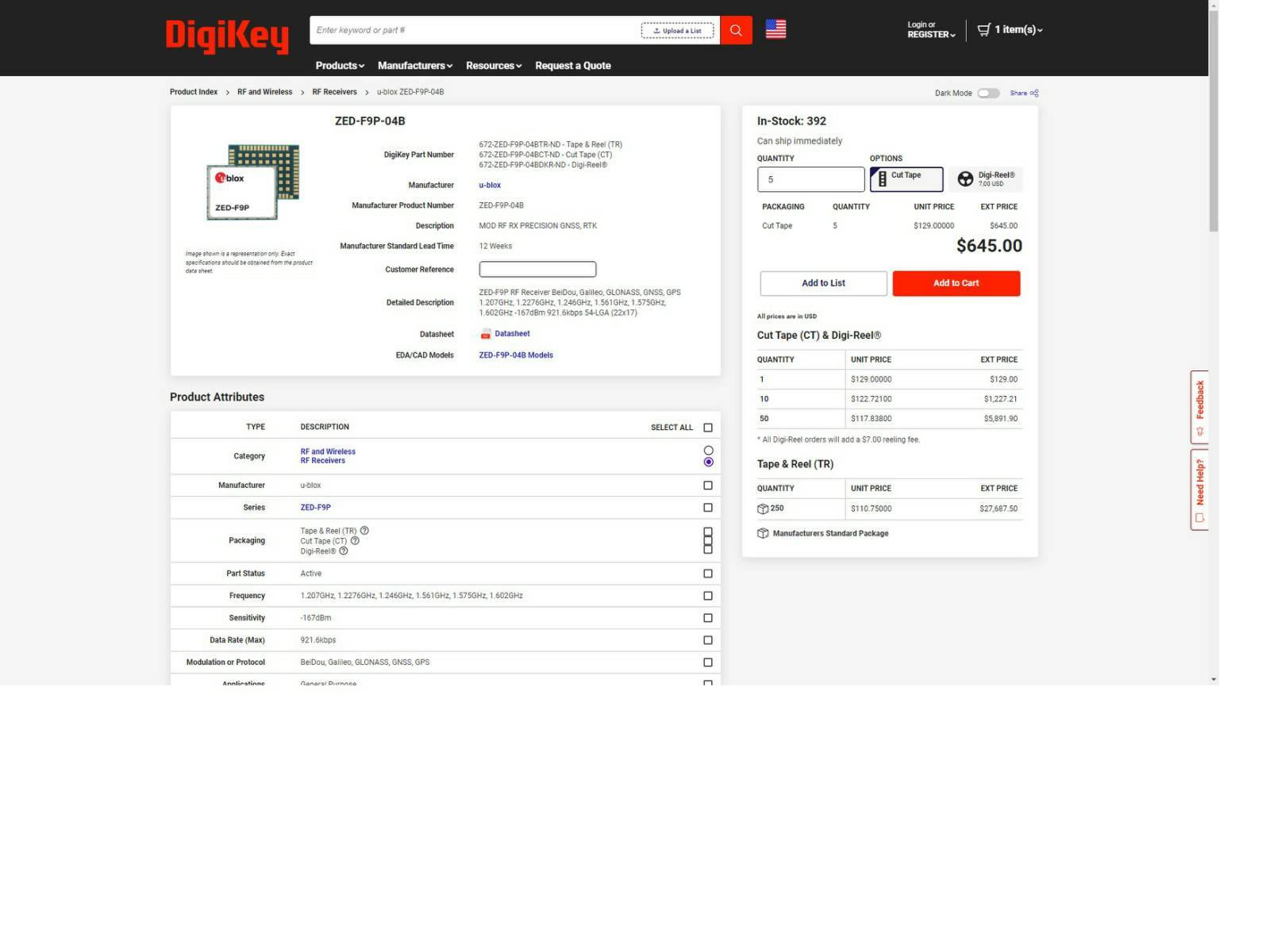Viewport: 1270px width, 952px height.
Task: Click the package box icon beside 250
Action: tap(762, 509)
